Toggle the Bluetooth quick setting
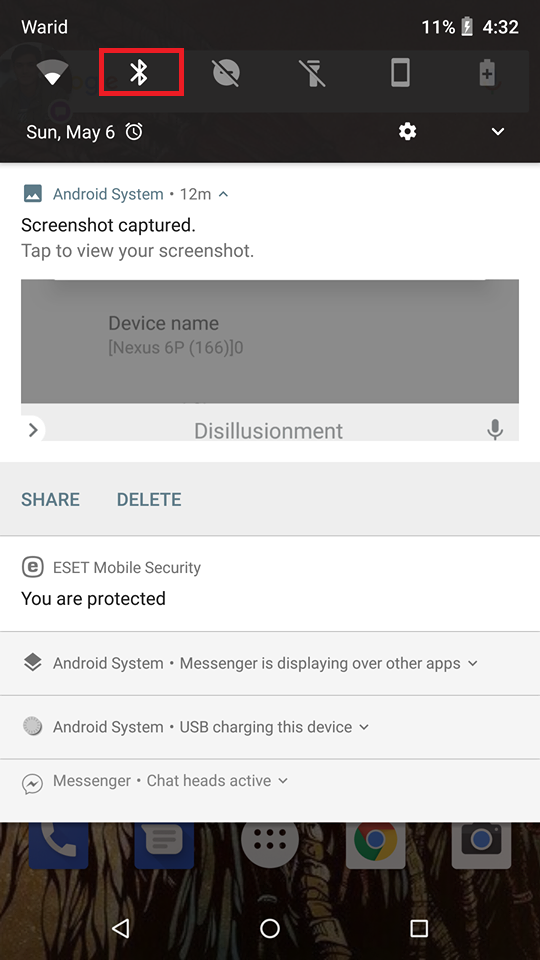Image resolution: width=540 pixels, height=960 pixels. point(140,73)
